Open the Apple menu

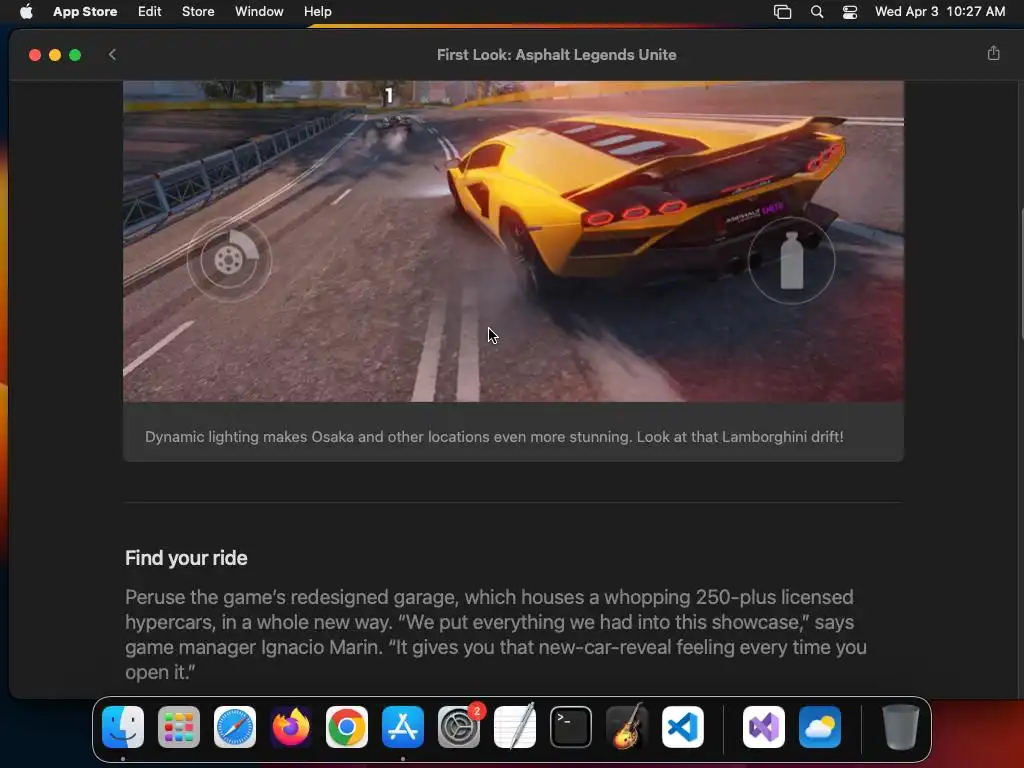pyautogui.click(x=26, y=12)
